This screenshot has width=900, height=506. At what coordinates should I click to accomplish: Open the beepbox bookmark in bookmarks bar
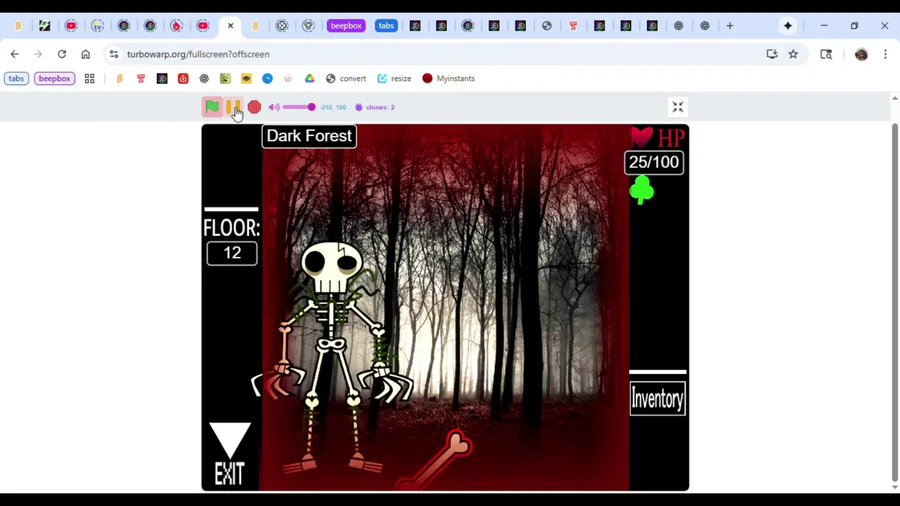coord(55,79)
